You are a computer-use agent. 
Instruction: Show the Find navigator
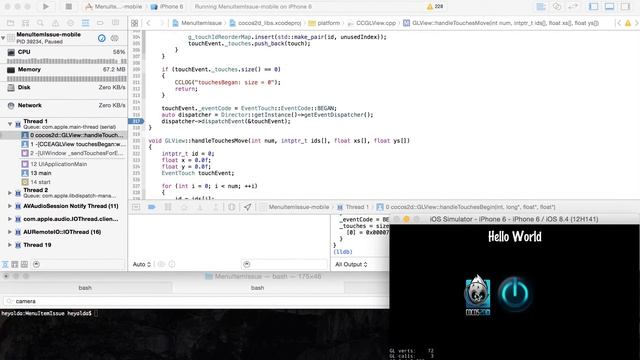pyautogui.click(x=40, y=23)
